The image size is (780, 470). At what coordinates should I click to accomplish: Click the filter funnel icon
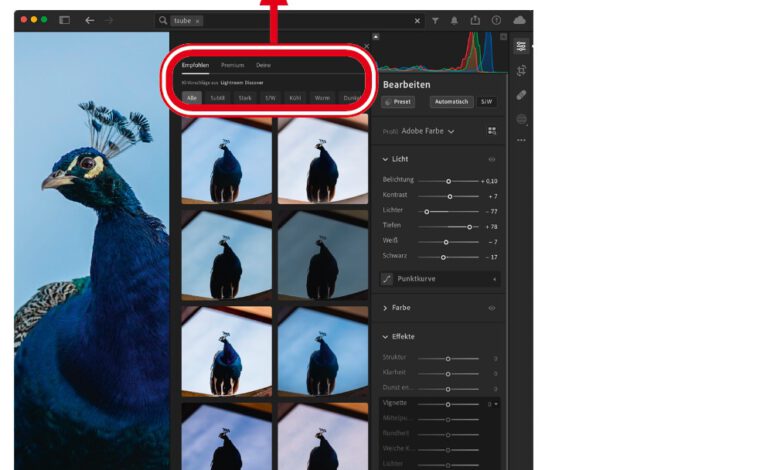coord(435,20)
